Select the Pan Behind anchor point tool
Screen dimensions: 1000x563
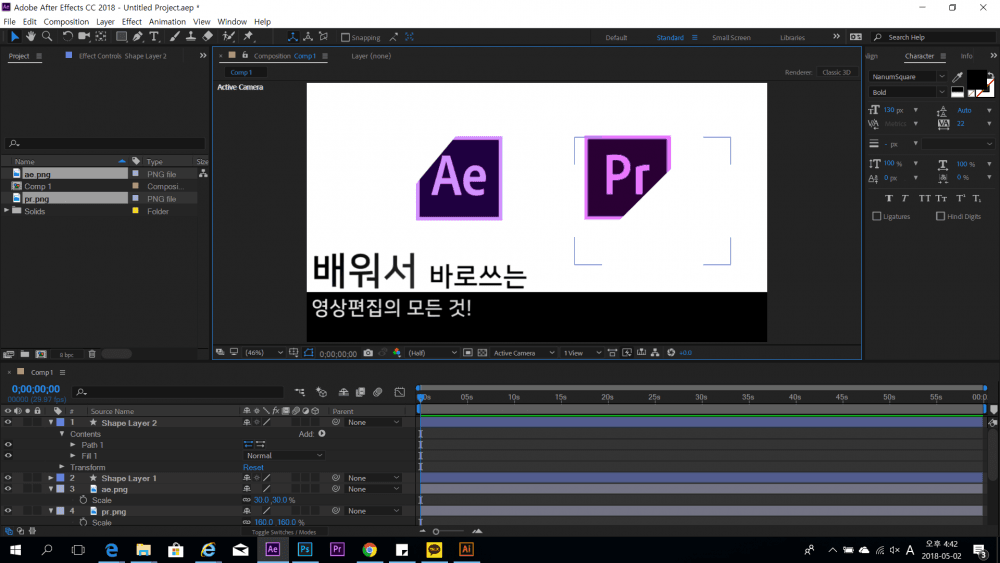pyautogui.click(x=101, y=37)
